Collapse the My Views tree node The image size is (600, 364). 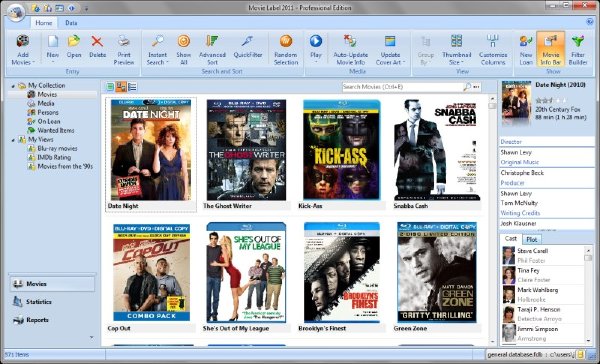13,140
